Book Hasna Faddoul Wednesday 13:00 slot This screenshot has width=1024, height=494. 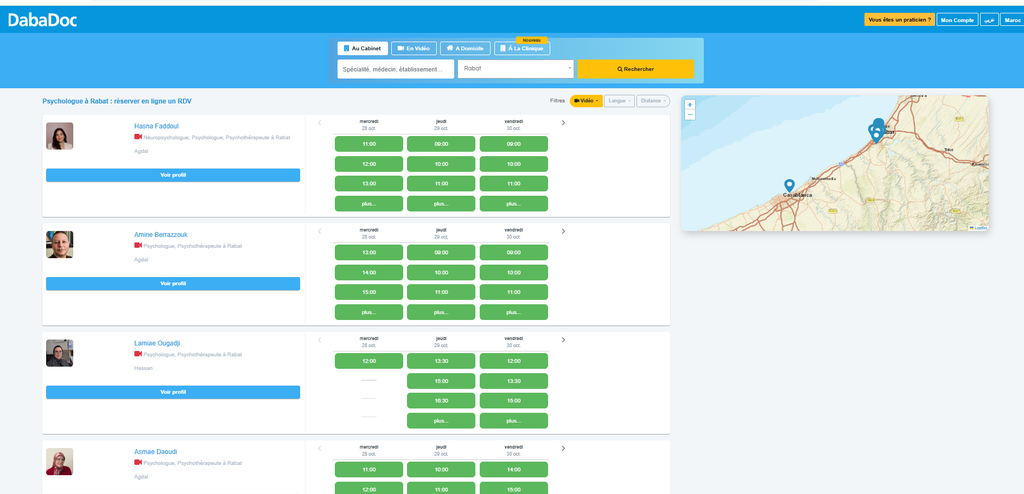pyautogui.click(x=369, y=184)
